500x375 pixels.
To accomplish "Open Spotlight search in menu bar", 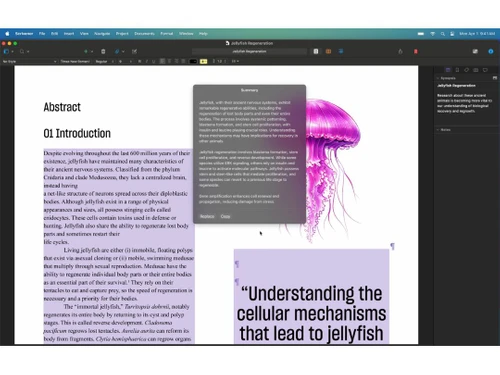I will (x=443, y=34).
